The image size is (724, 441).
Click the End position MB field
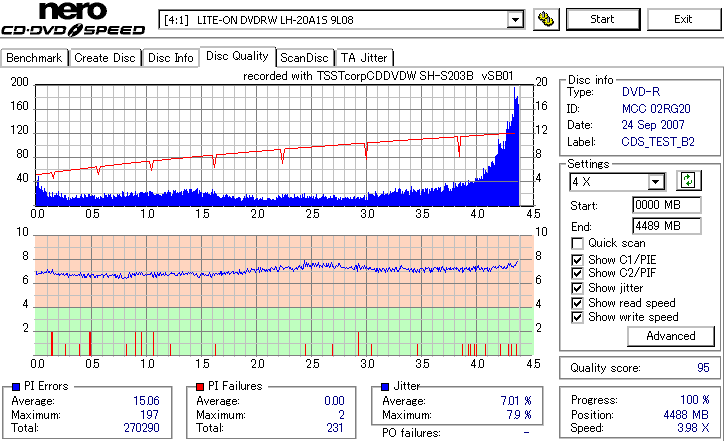tap(666, 226)
